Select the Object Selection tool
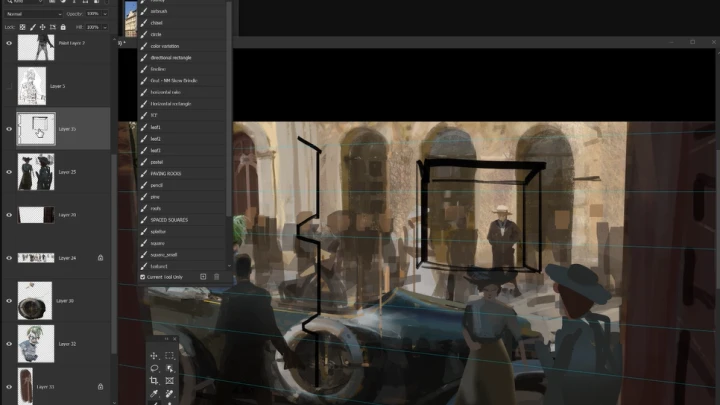 tap(169, 368)
